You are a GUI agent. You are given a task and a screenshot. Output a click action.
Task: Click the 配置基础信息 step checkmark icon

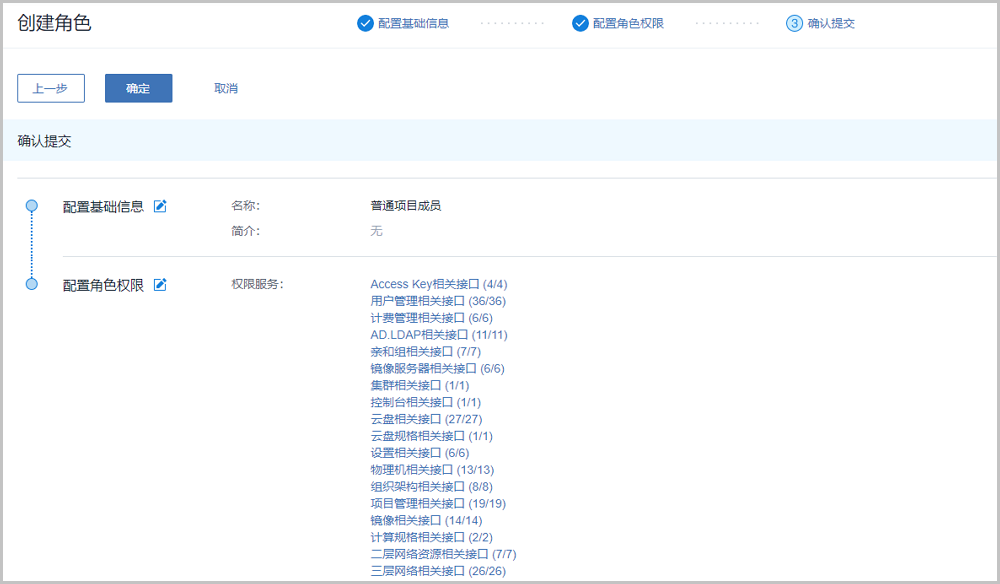pyautogui.click(x=365, y=23)
